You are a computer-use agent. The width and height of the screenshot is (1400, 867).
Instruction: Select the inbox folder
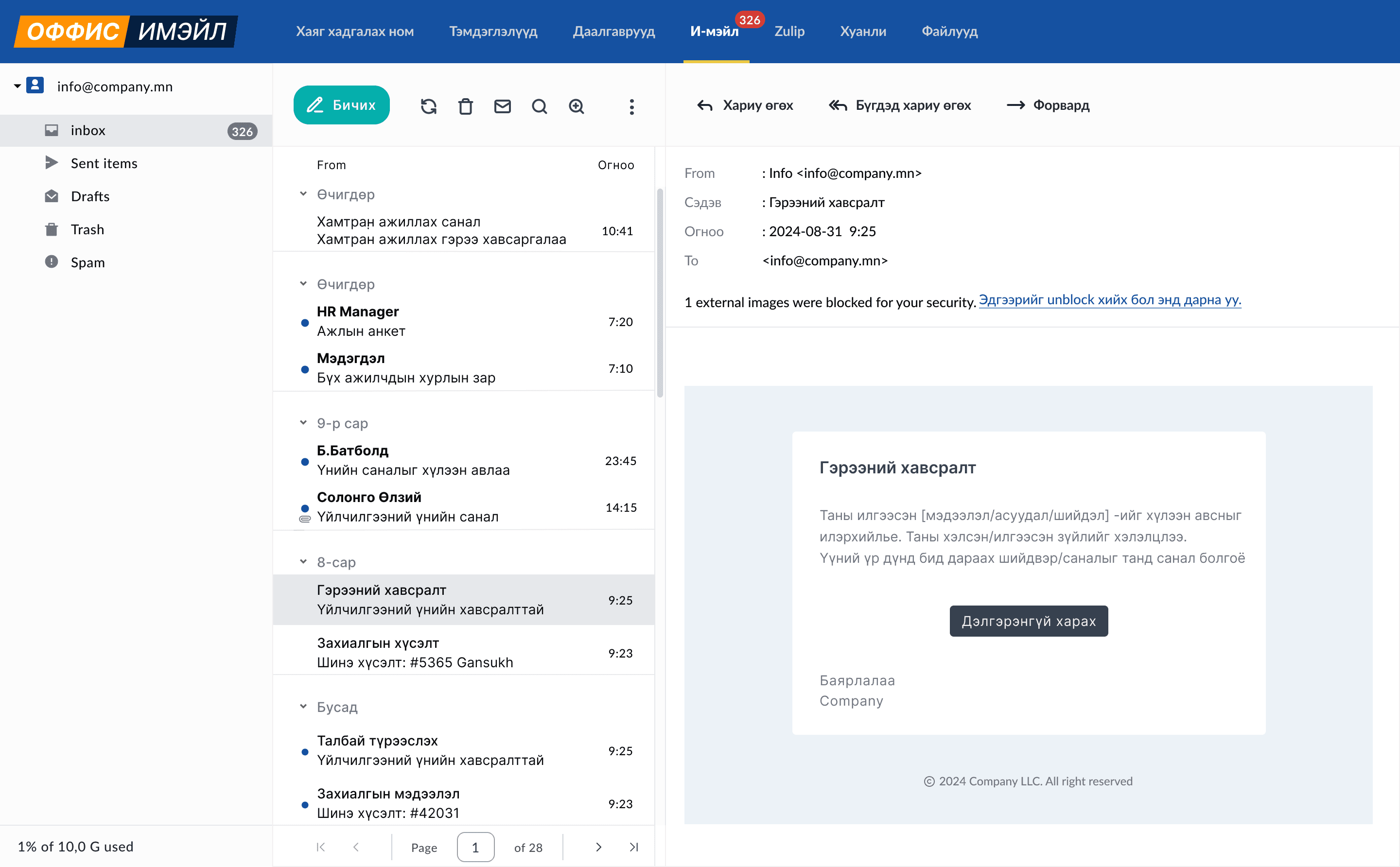point(136,131)
